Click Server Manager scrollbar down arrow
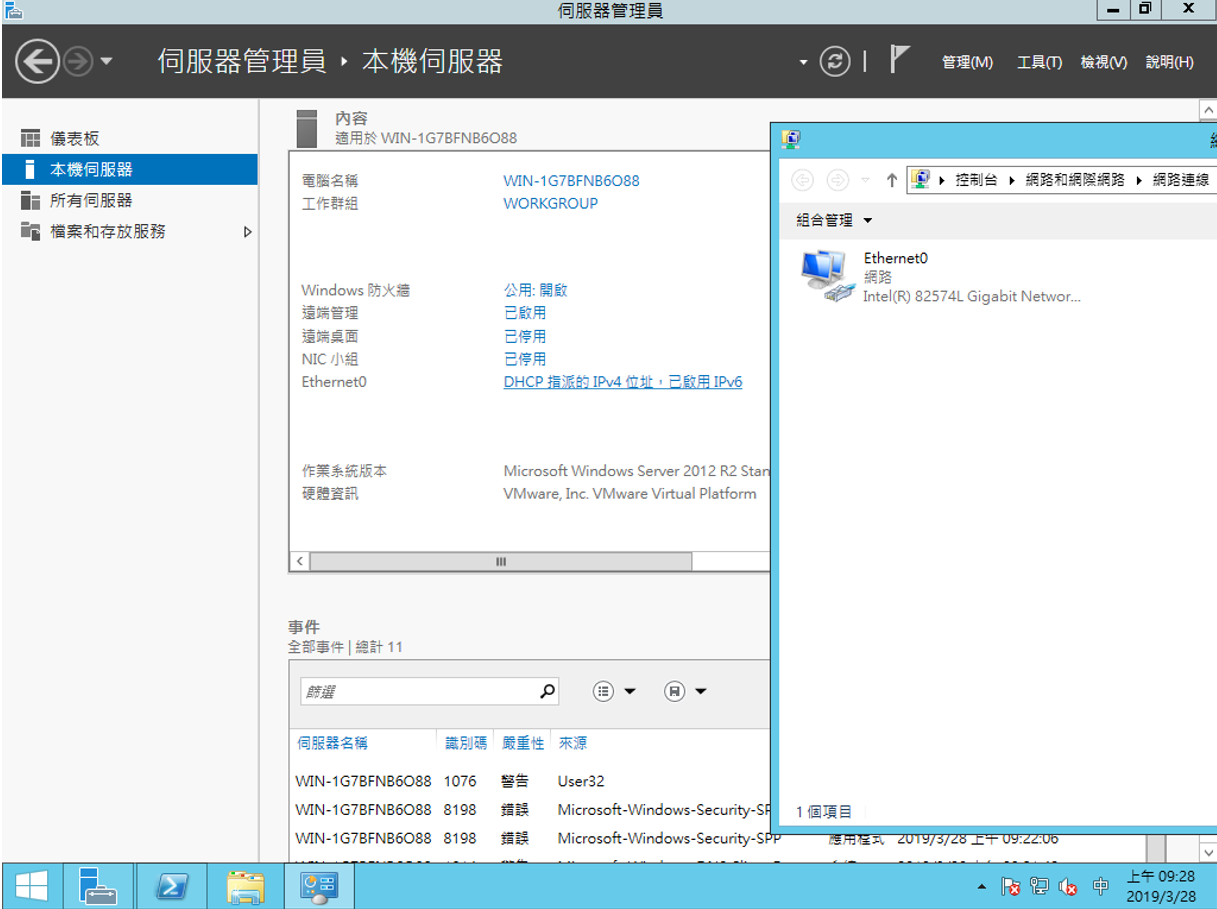Image resolution: width=1217 pixels, height=909 pixels. coord(1207,852)
